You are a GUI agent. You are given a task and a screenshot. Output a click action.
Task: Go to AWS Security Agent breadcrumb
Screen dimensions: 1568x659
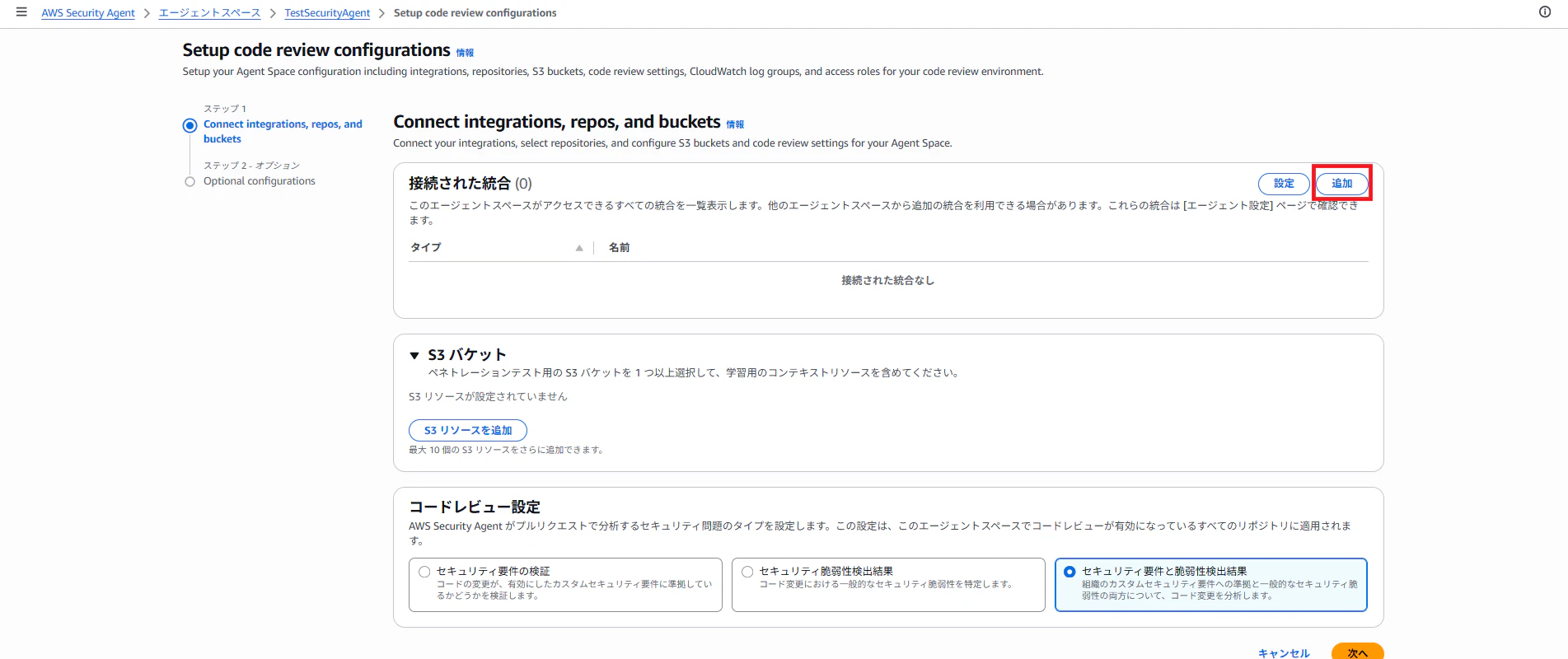[x=88, y=13]
